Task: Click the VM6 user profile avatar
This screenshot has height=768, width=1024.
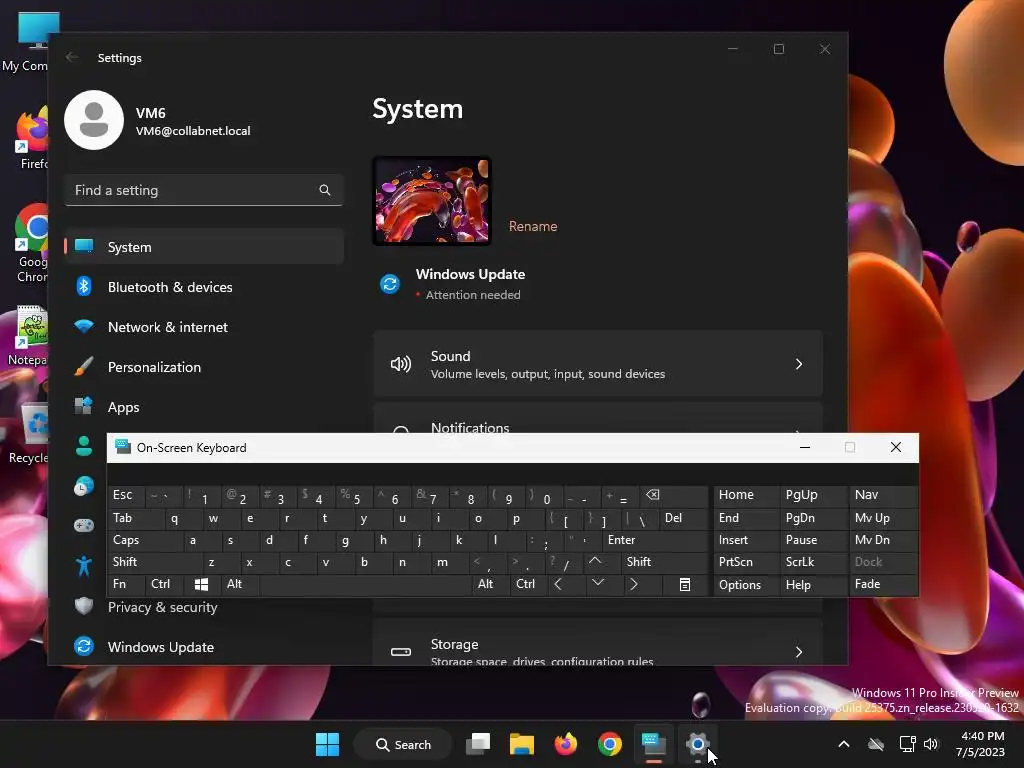Action: point(94,120)
